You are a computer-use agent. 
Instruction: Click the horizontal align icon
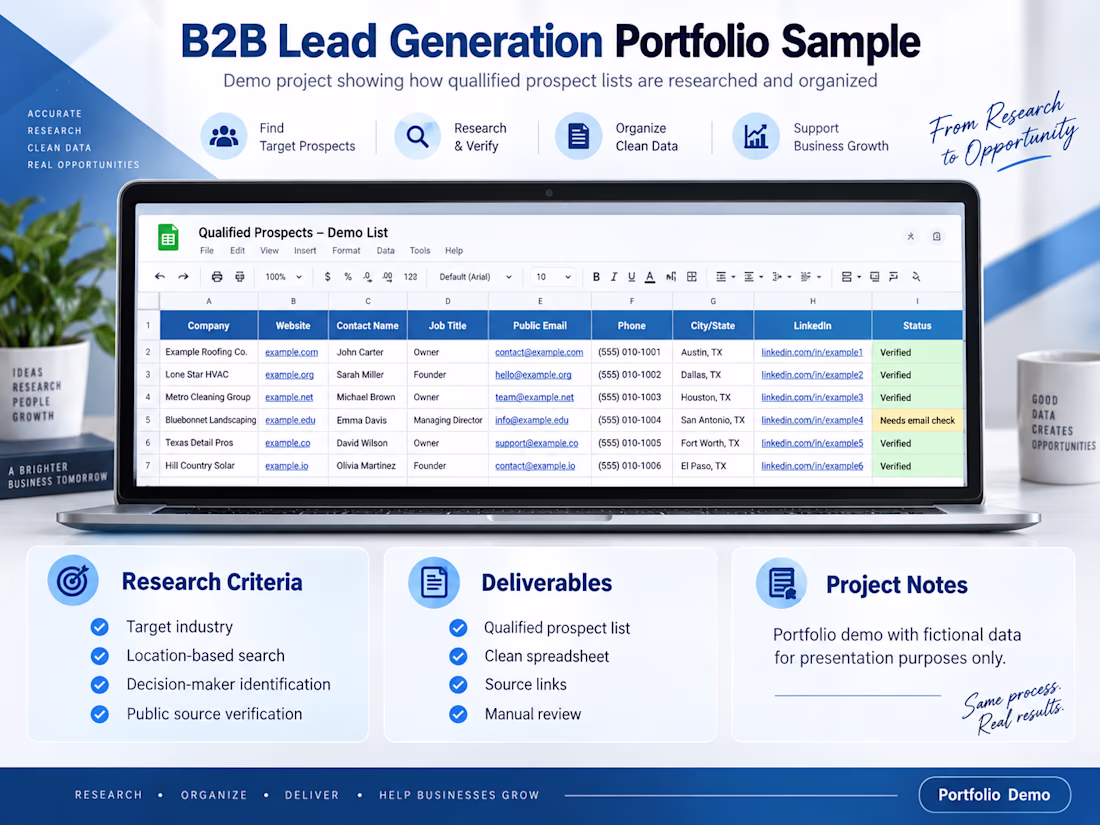(720, 276)
